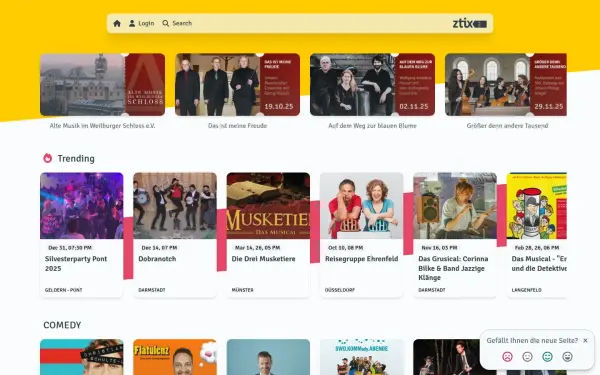This screenshot has width=600, height=375.
Task: Open the yellow detective musical poster
Action: [x=537, y=206]
